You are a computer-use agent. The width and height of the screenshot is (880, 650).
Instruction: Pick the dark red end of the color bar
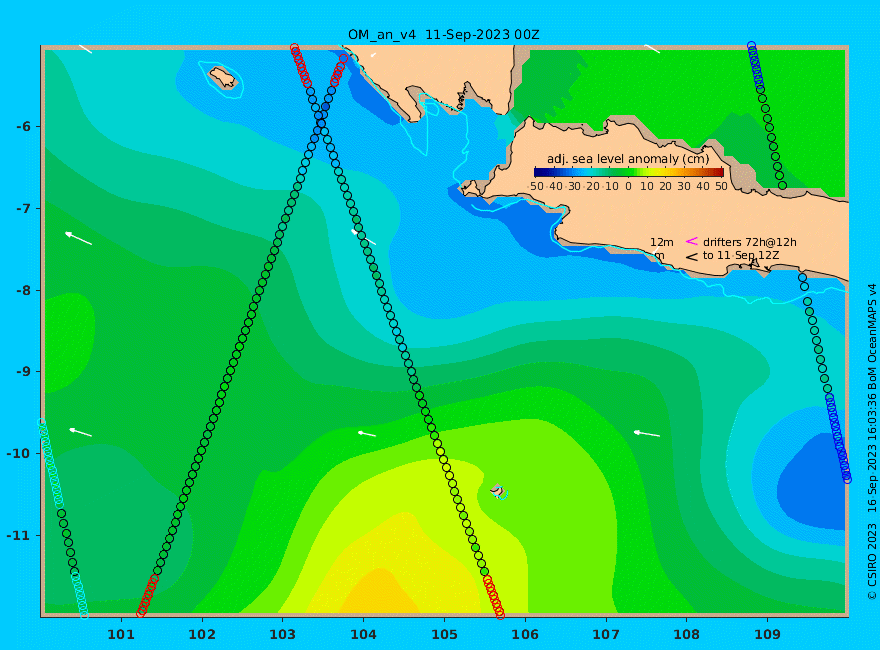pos(719,172)
